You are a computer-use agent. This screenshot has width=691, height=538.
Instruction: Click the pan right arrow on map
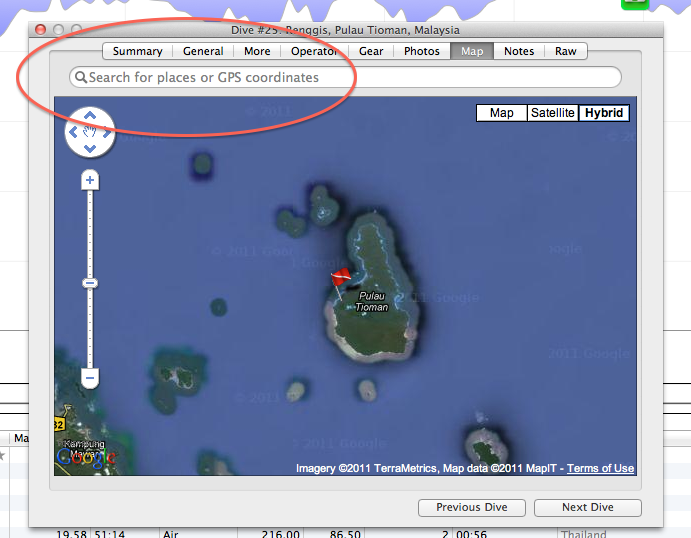(107, 132)
